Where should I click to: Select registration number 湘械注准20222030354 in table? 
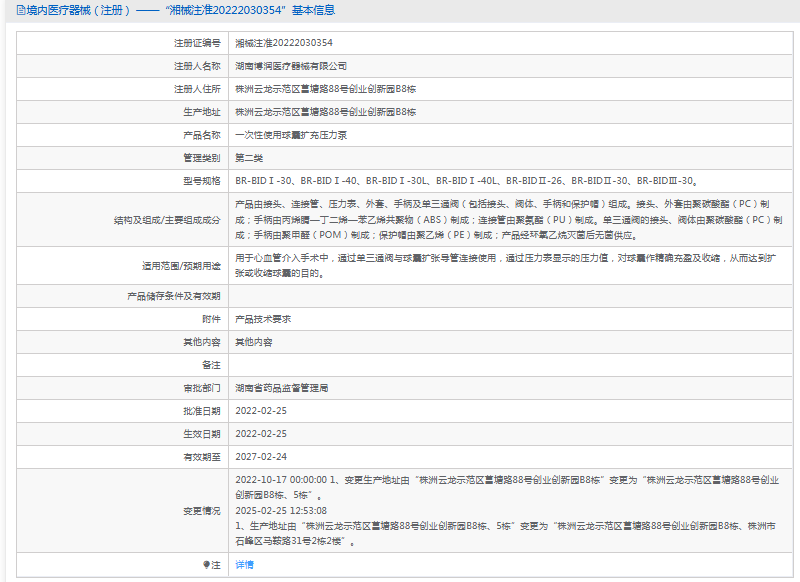point(284,43)
